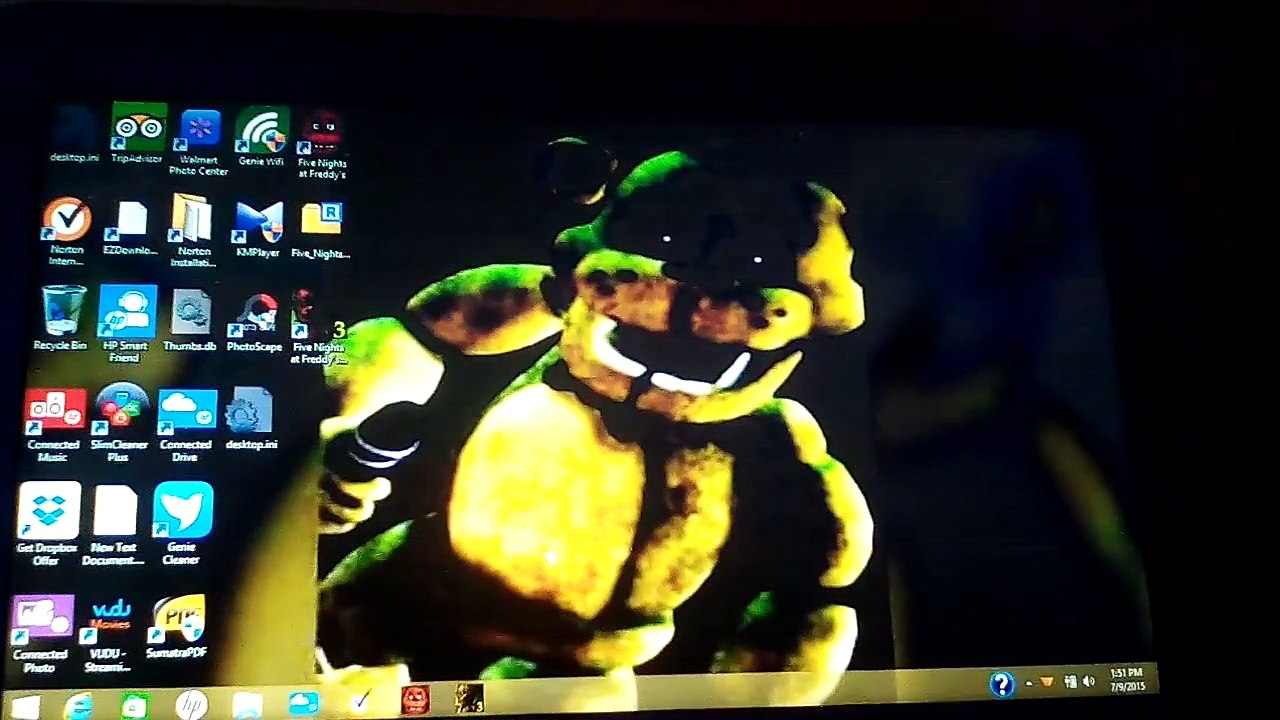Open the clock showing 1:51 PM
The width and height of the screenshot is (1280, 720).
(x=1127, y=679)
